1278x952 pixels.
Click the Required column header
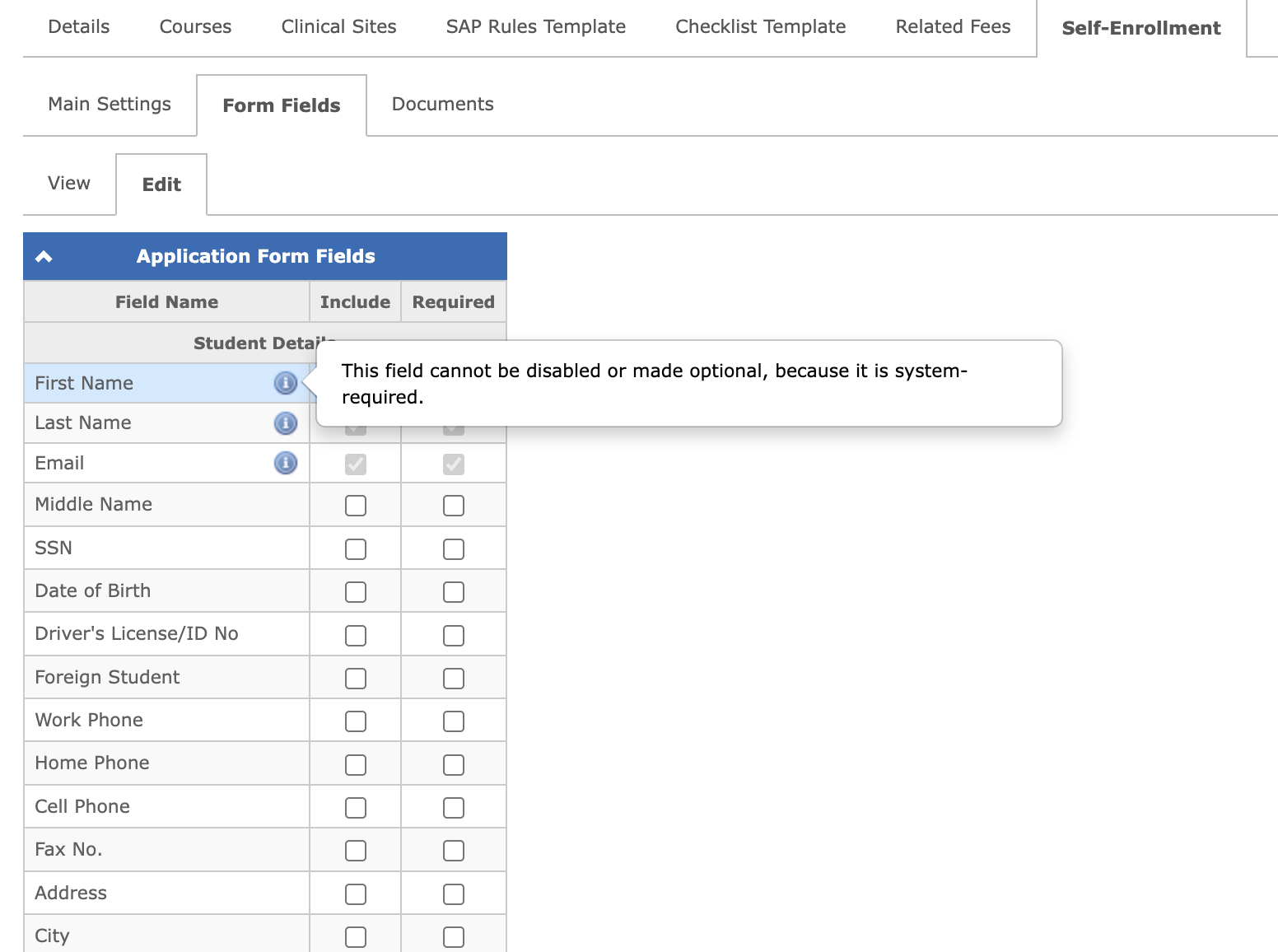(453, 302)
